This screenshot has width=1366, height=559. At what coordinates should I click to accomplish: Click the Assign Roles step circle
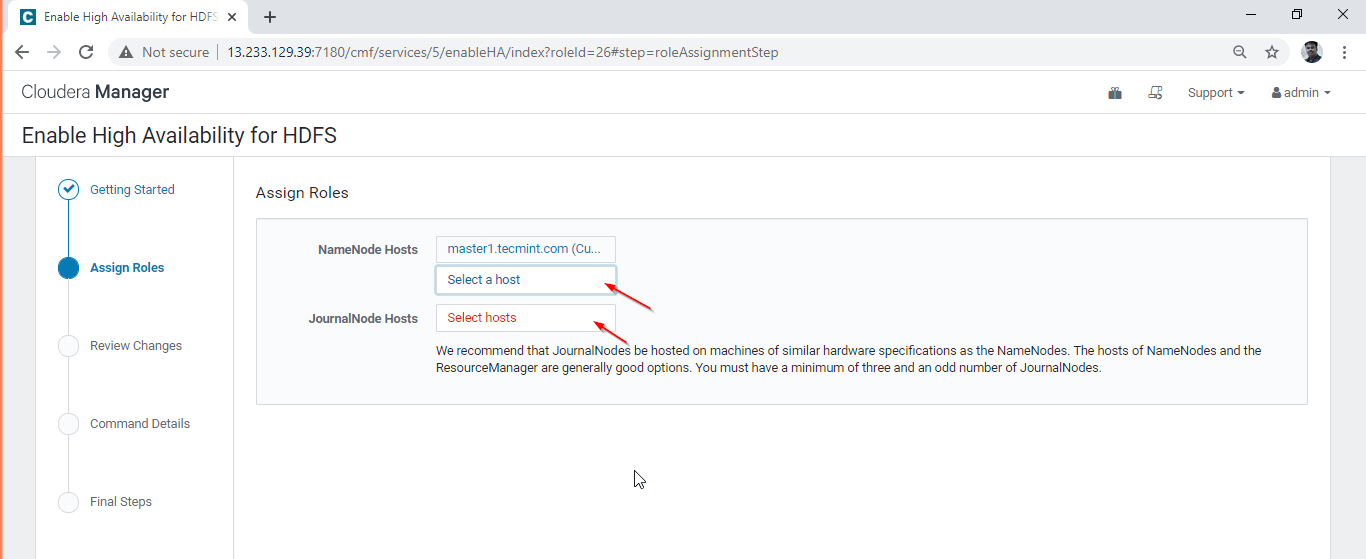pyautogui.click(x=68, y=267)
